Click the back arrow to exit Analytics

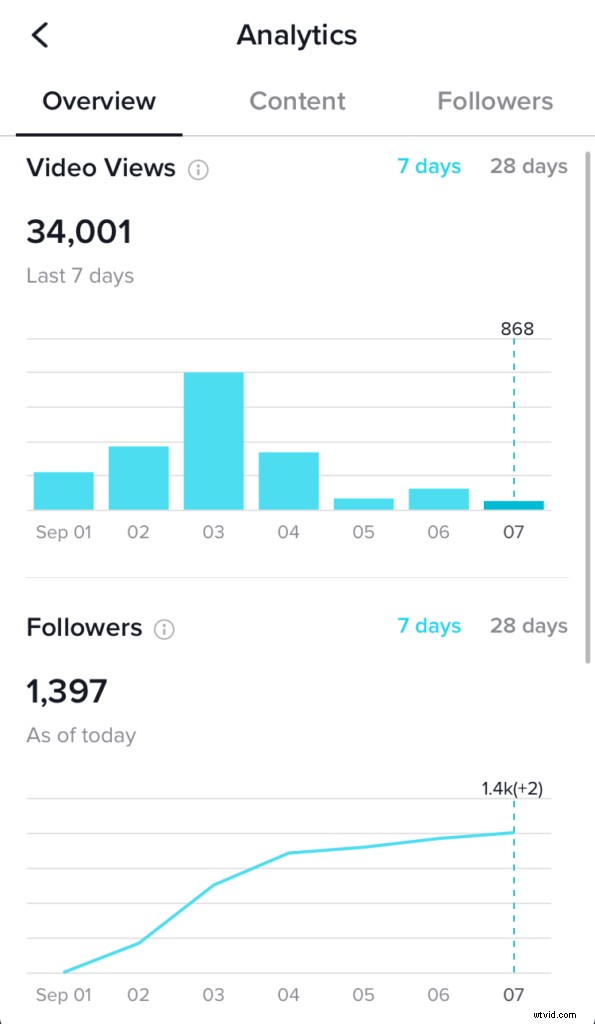[40, 34]
